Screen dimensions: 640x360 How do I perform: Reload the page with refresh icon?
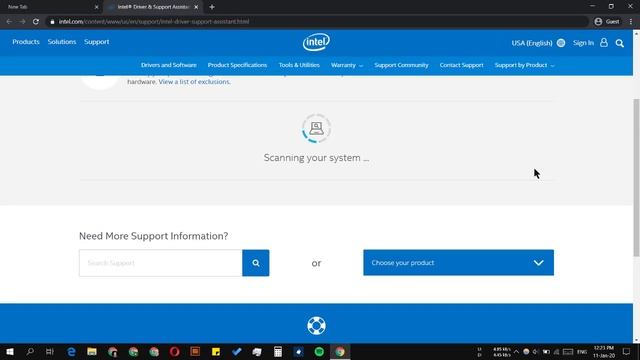tap(36, 22)
